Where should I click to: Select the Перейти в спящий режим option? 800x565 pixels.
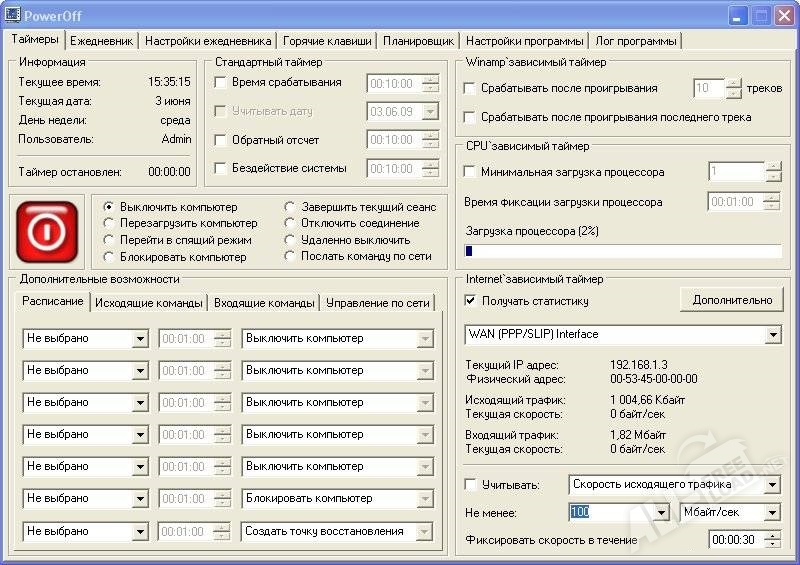coord(110,240)
